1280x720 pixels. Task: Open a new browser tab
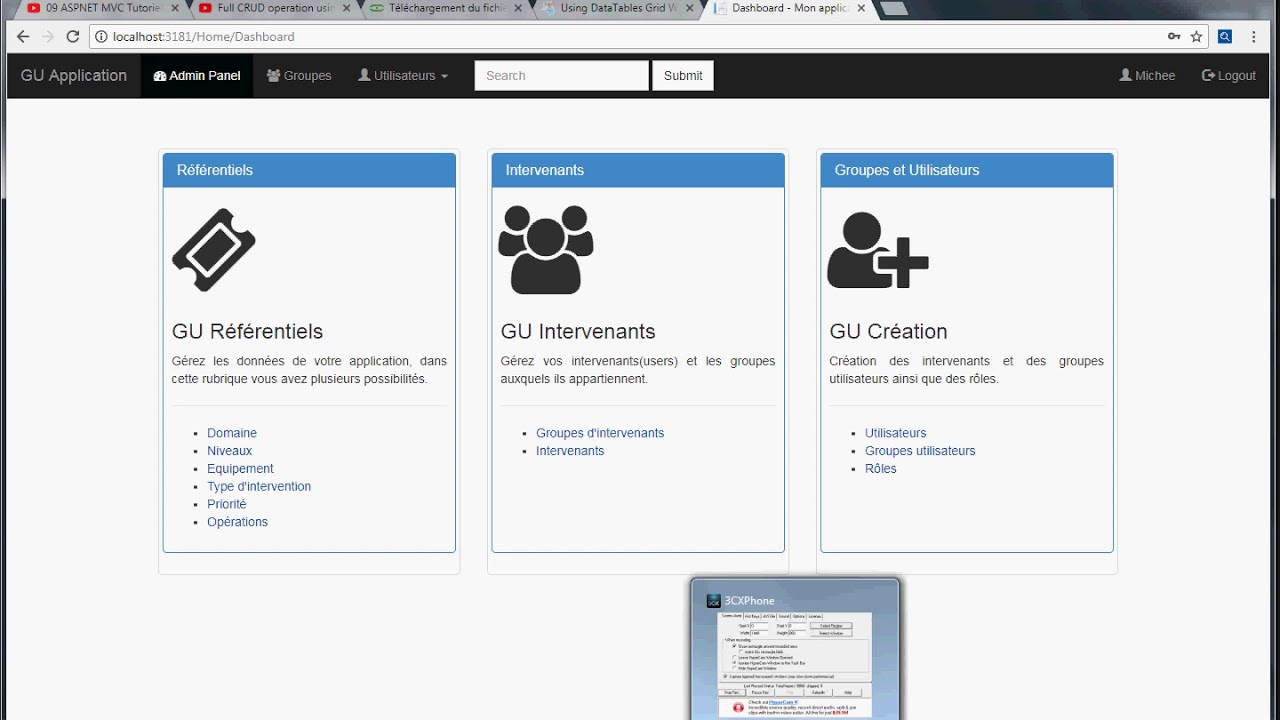click(894, 9)
